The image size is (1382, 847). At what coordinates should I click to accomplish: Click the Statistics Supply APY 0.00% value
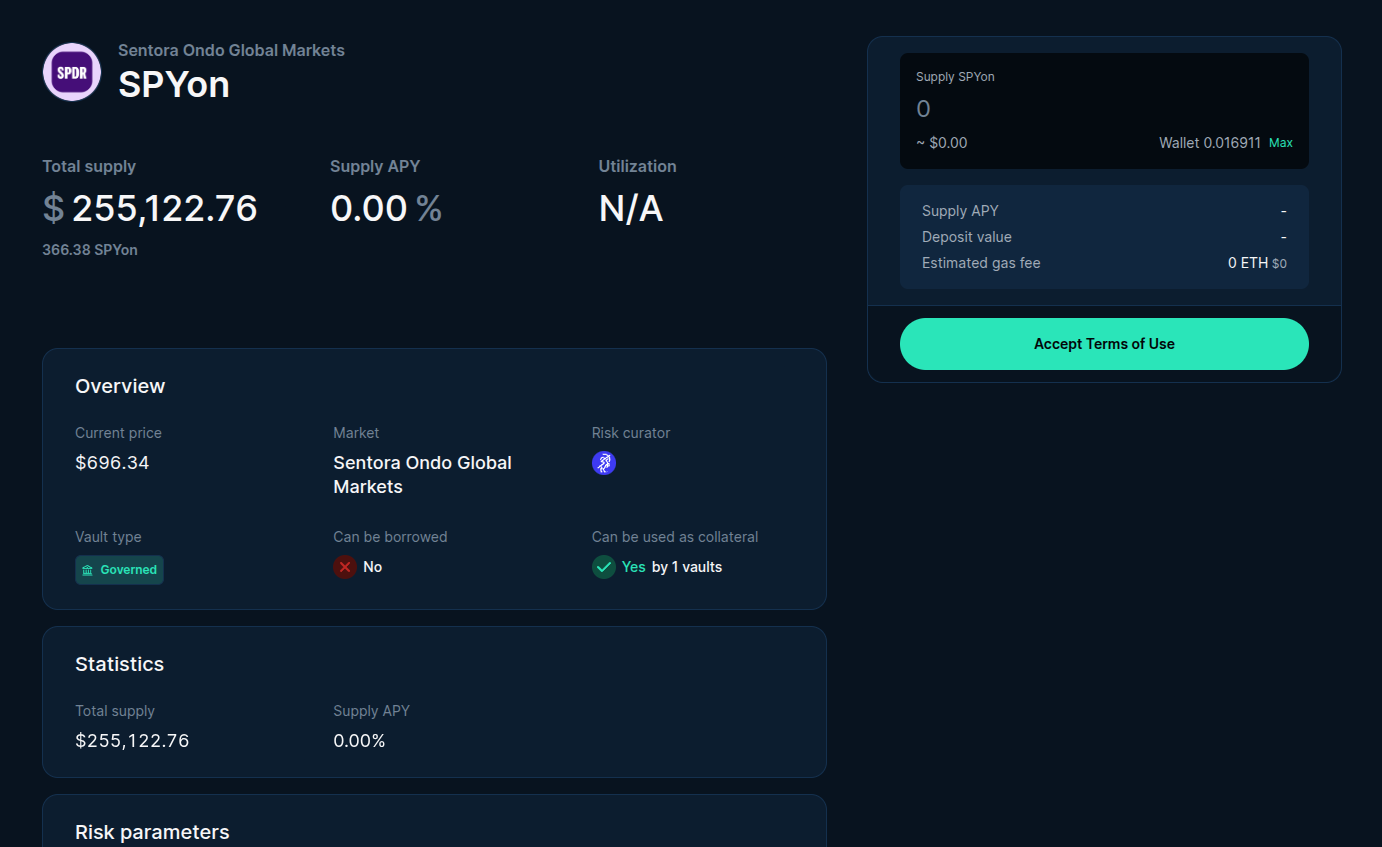click(359, 741)
